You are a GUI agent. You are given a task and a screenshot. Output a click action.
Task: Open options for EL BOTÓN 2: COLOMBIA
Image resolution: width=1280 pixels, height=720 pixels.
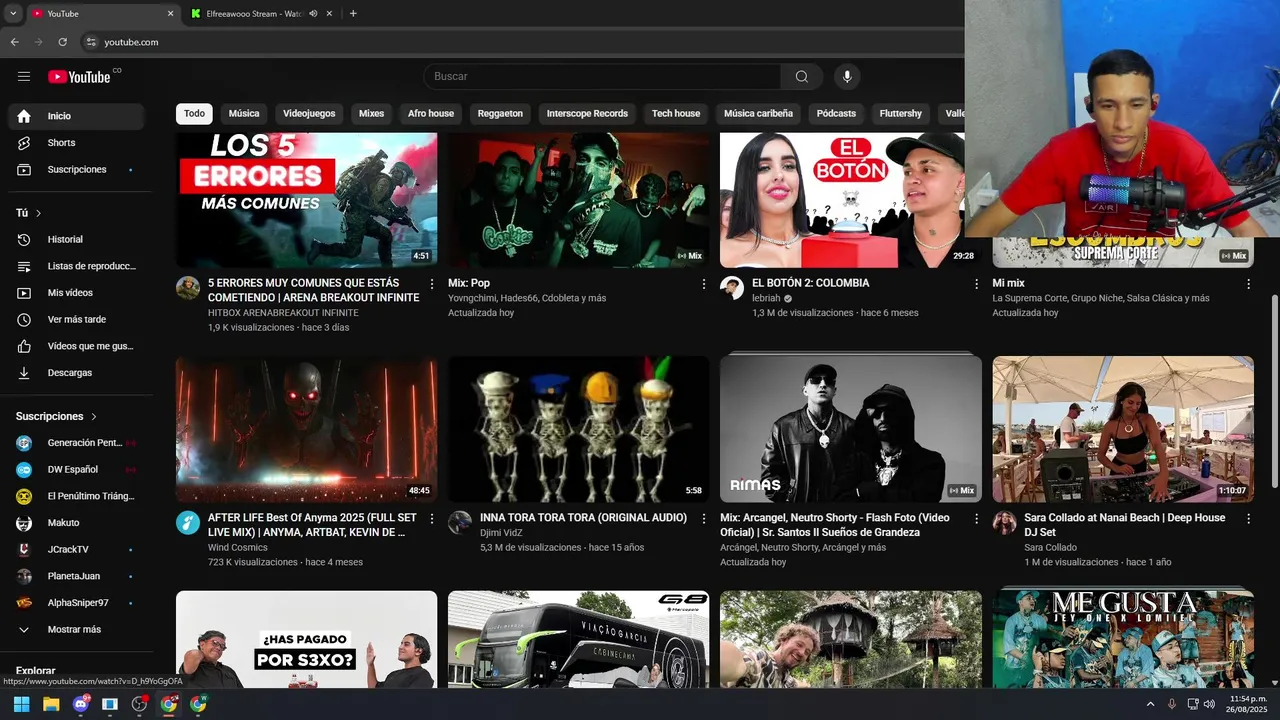tap(976, 284)
